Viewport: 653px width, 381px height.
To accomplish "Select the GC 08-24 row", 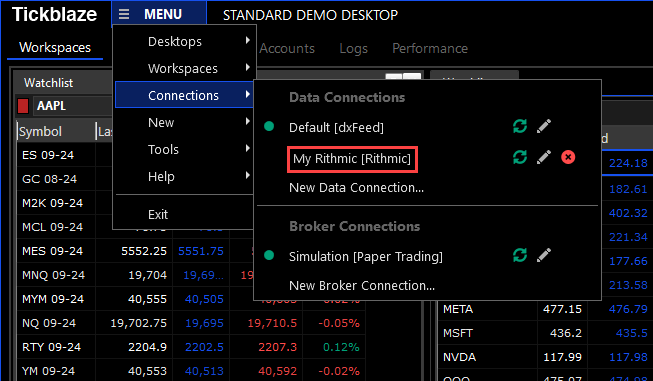I will [49, 179].
